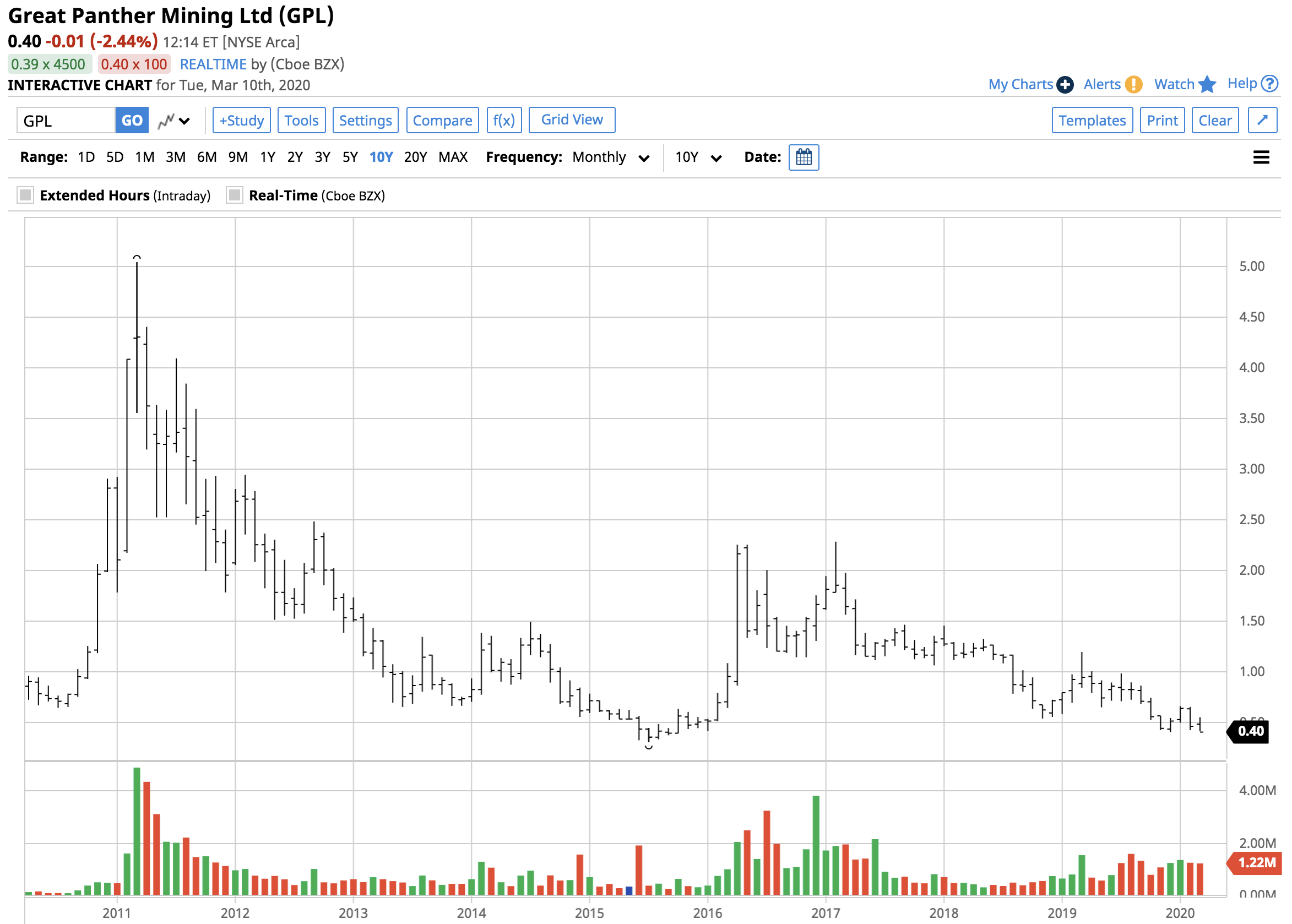This screenshot has width=1292, height=924.
Task: Click the GPL symbol input field
Action: [x=66, y=121]
